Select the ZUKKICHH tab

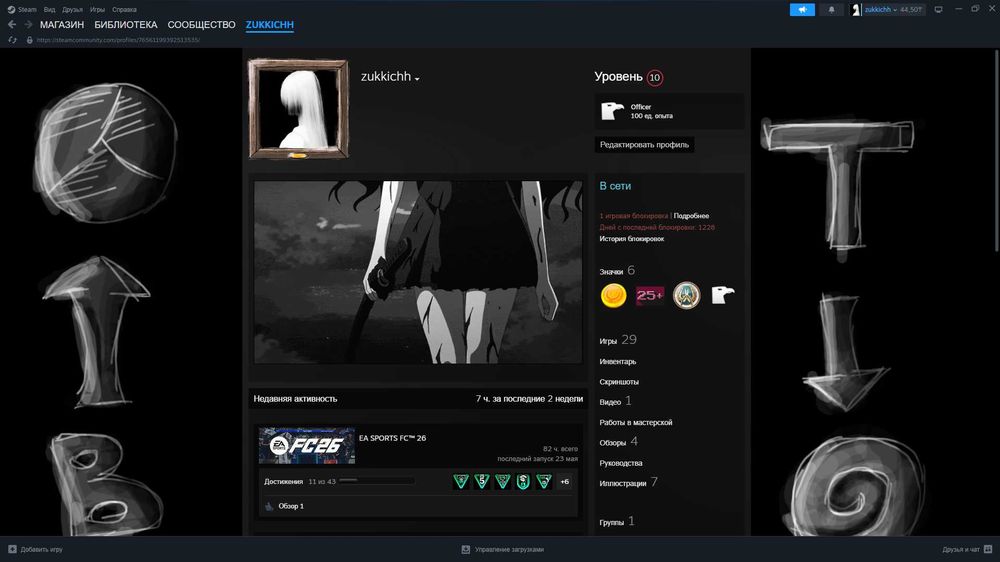[x=270, y=24]
